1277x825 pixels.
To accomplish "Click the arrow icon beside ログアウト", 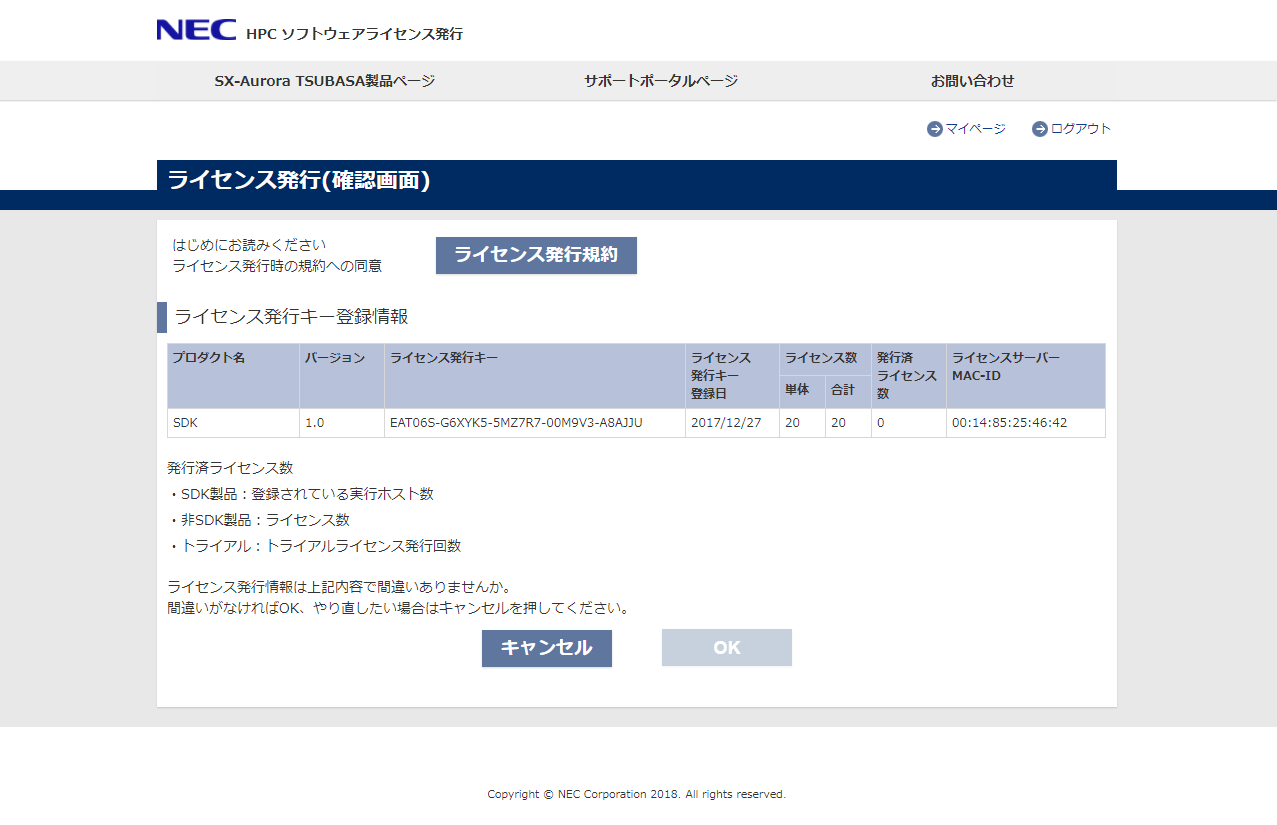I will (x=1040, y=129).
